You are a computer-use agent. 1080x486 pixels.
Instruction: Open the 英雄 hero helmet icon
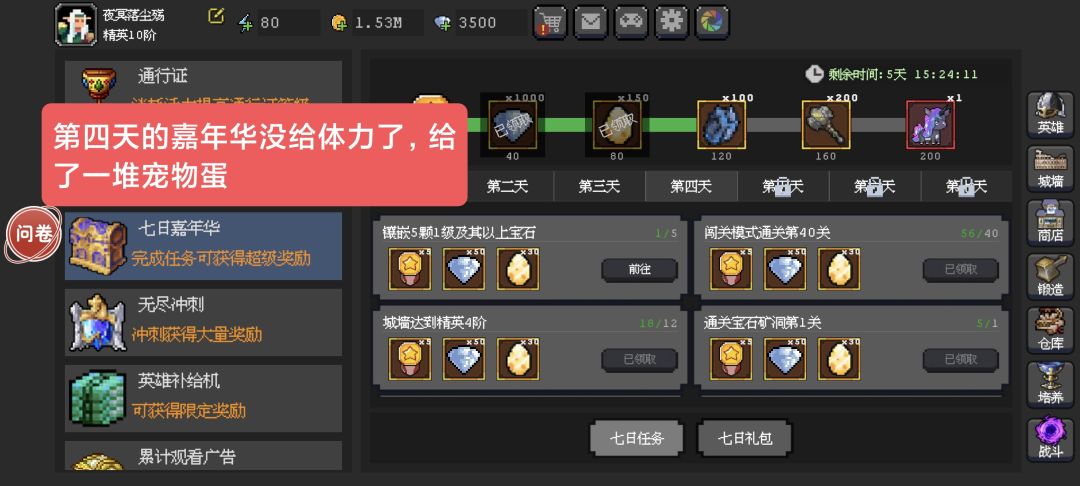(1050, 114)
